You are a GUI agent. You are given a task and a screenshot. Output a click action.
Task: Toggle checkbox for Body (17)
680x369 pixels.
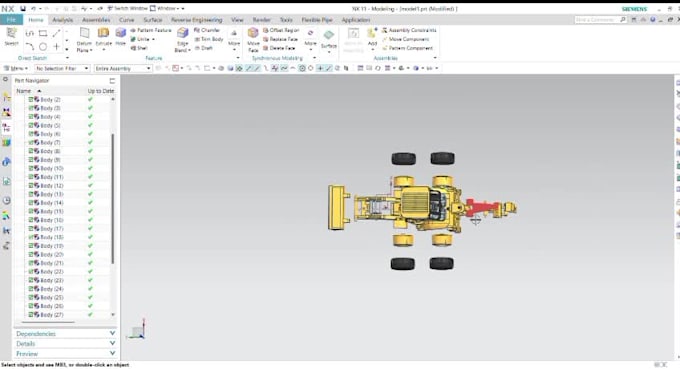point(31,229)
